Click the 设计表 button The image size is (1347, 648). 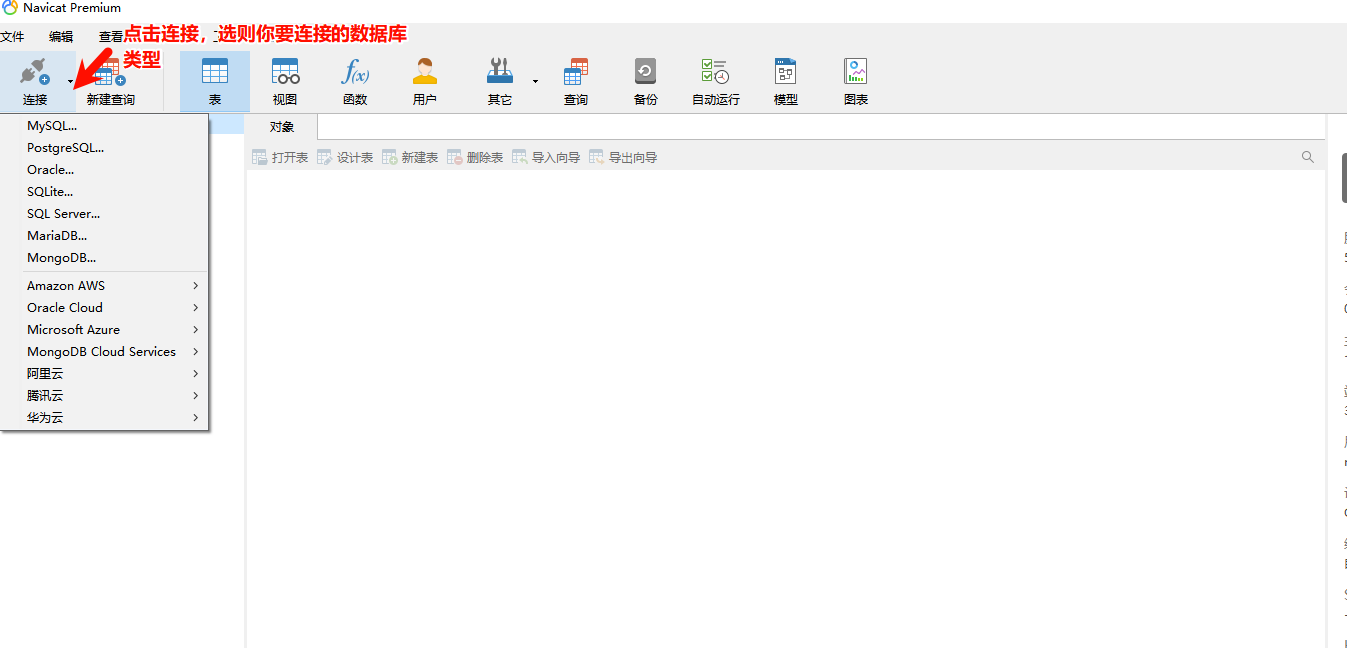click(x=345, y=158)
